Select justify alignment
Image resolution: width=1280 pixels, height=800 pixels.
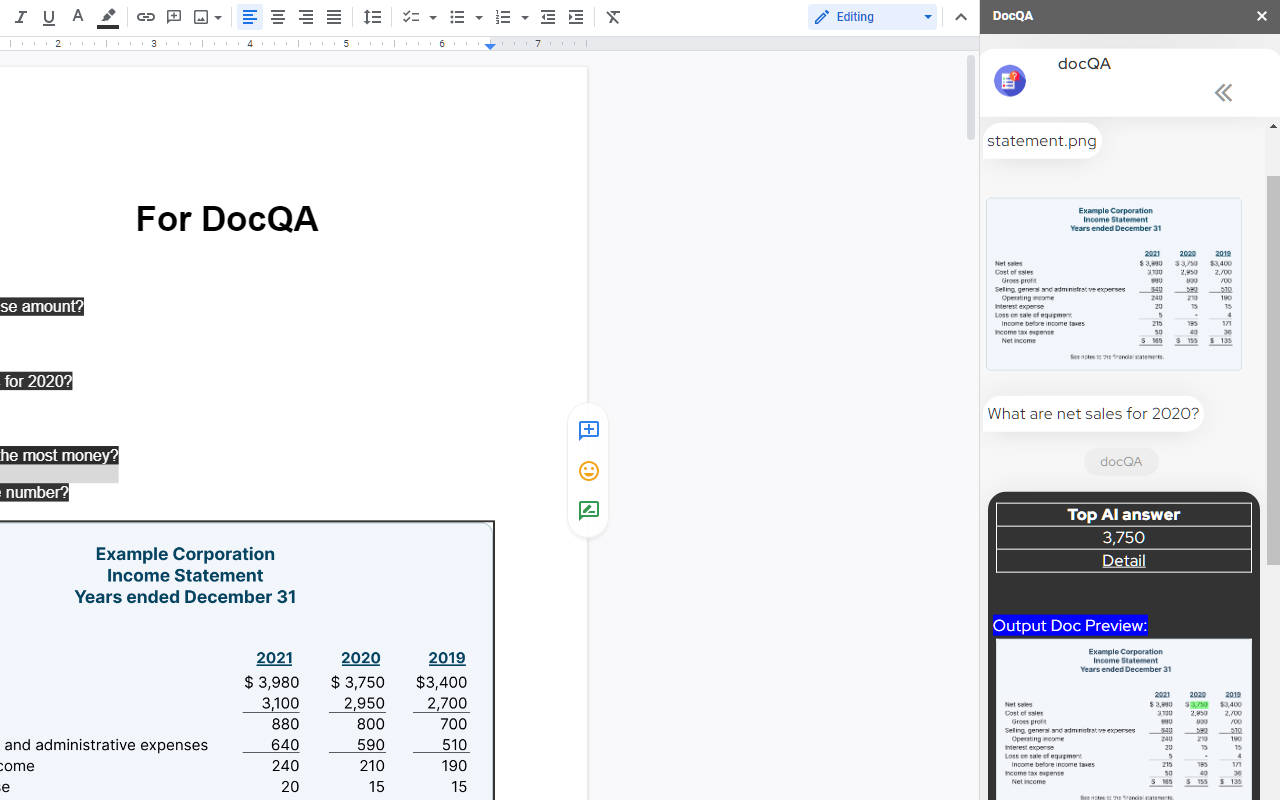(x=334, y=17)
